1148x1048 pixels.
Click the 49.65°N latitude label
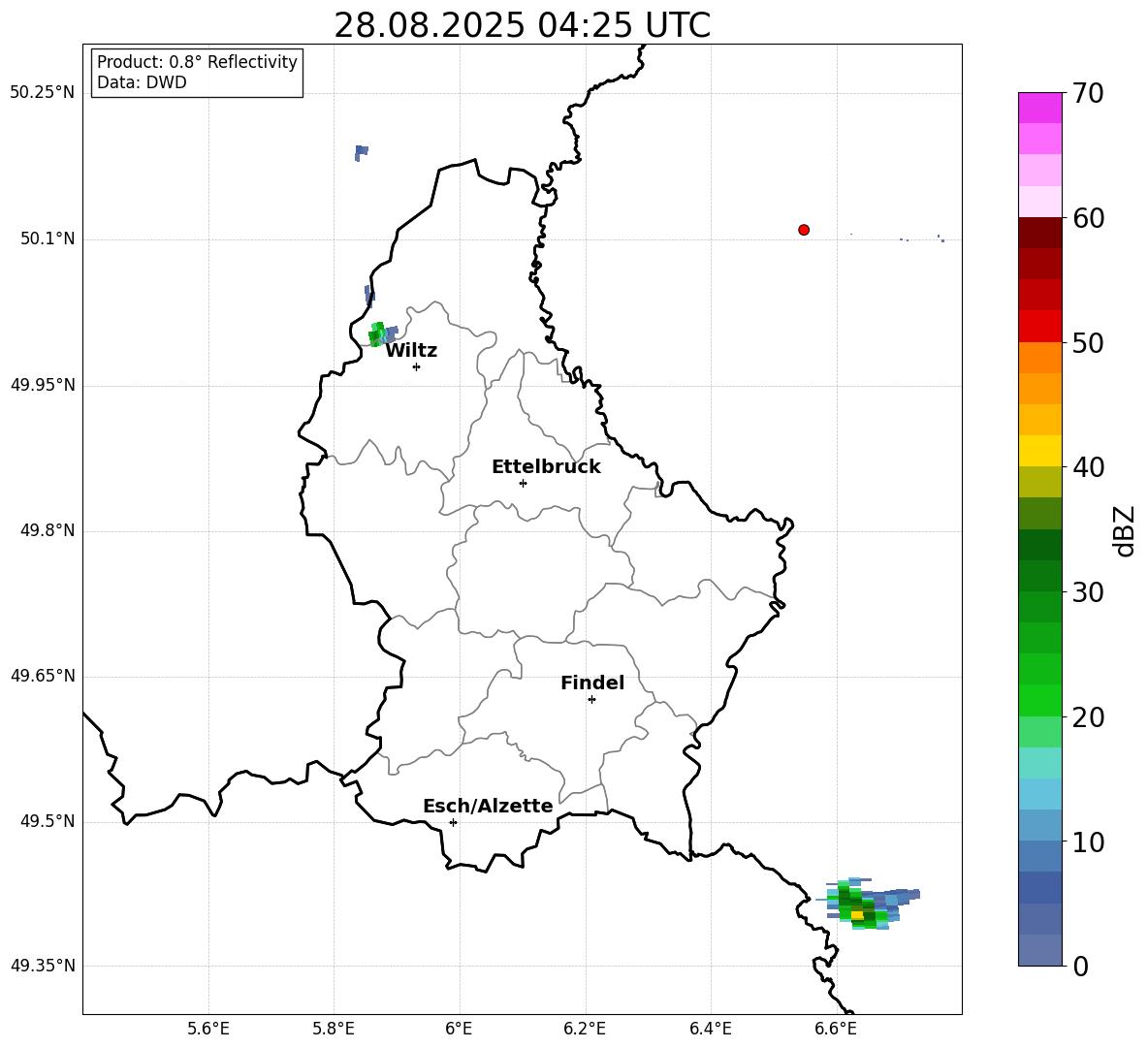click(43, 675)
